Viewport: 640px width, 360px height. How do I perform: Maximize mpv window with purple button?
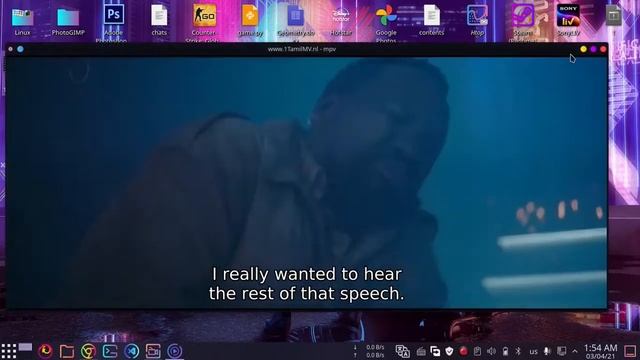coord(593,49)
